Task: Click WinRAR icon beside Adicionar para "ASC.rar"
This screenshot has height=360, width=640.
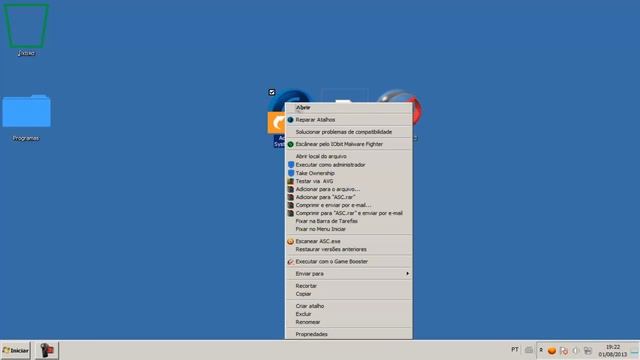Action: 290,197
